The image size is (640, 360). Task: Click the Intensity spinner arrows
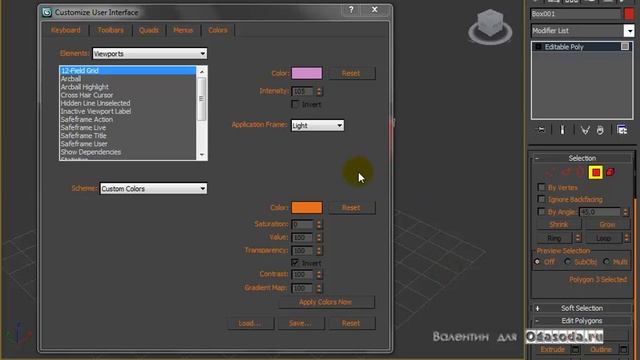coord(319,91)
